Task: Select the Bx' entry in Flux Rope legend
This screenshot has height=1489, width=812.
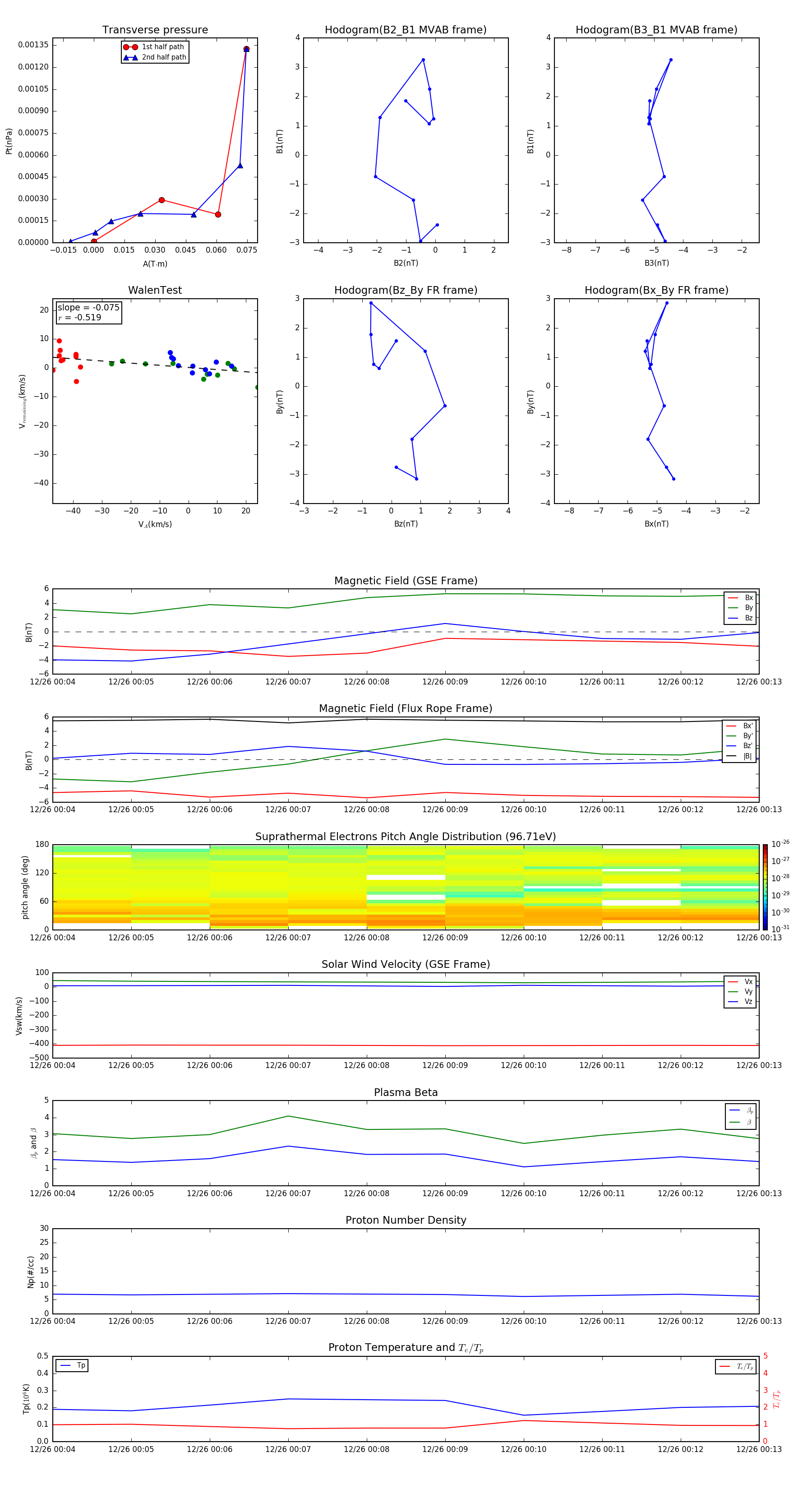Action: click(x=739, y=726)
